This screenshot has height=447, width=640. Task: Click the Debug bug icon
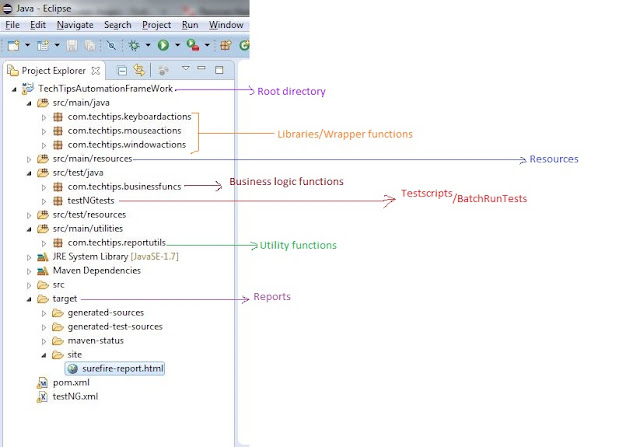click(134, 45)
